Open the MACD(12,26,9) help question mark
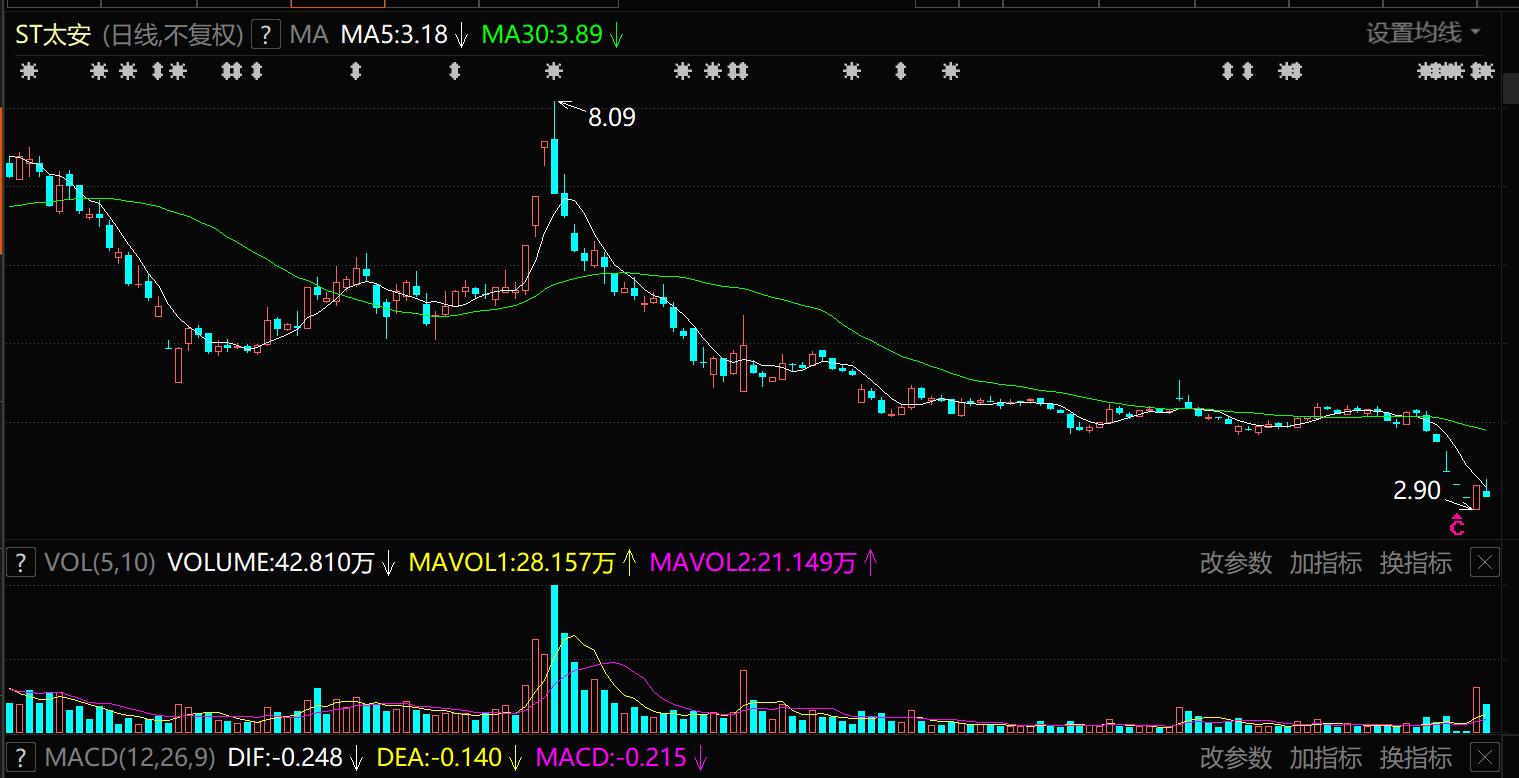 pyautogui.click(x=20, y=757)
